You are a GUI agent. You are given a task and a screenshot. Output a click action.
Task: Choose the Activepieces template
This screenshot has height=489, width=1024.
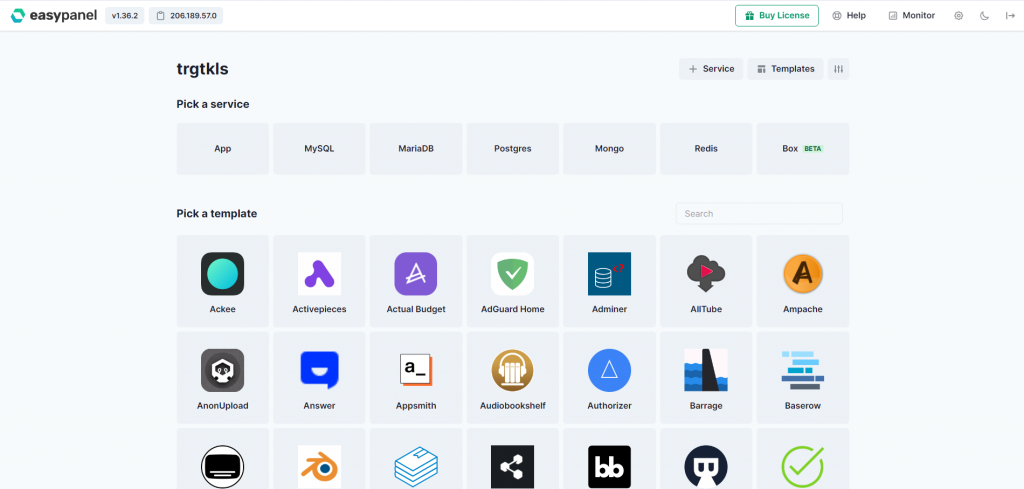[319, 274]
